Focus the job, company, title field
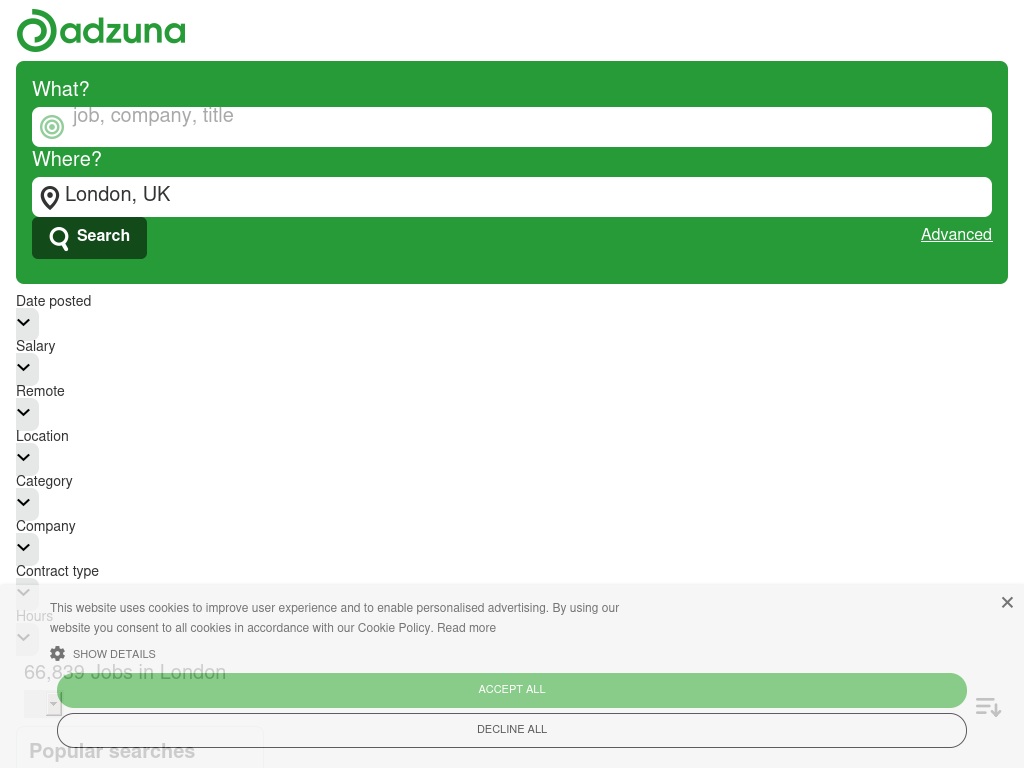The height and width of the screenshot is (768, 1024). [x=520, y=127]
